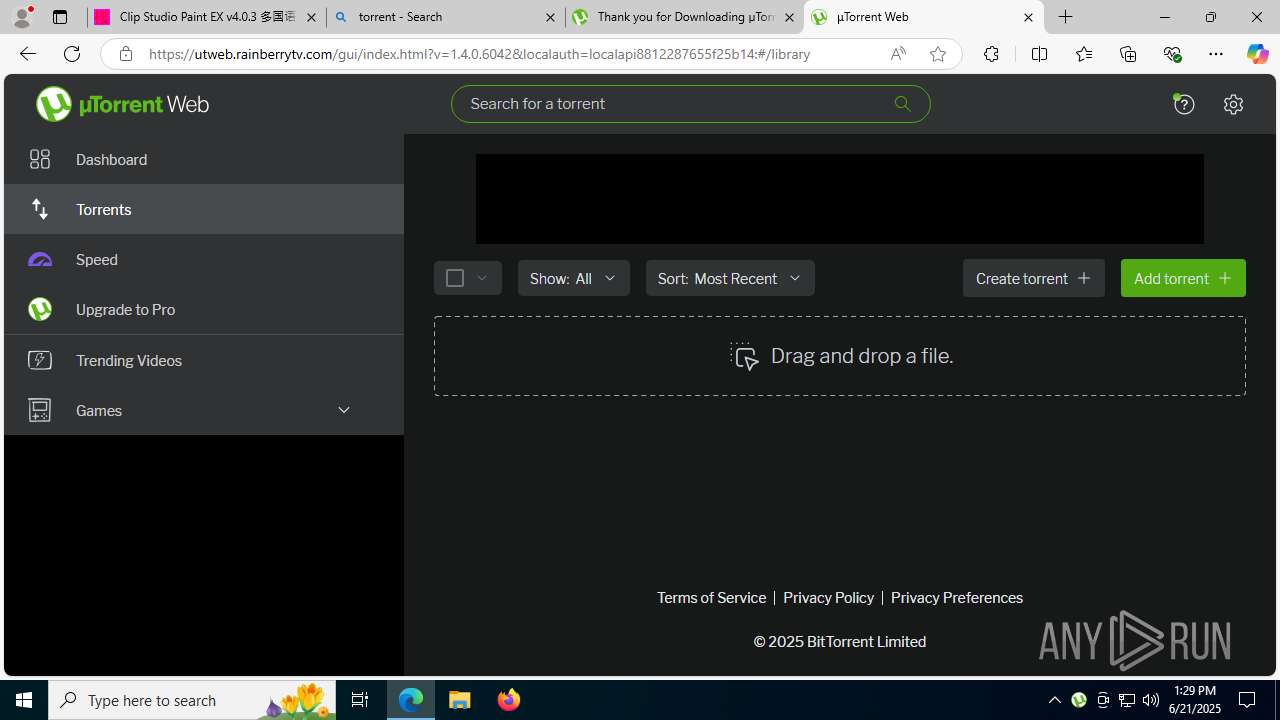
Task: Open Edge Settings and more menu
Action: tap(1216, 54)
